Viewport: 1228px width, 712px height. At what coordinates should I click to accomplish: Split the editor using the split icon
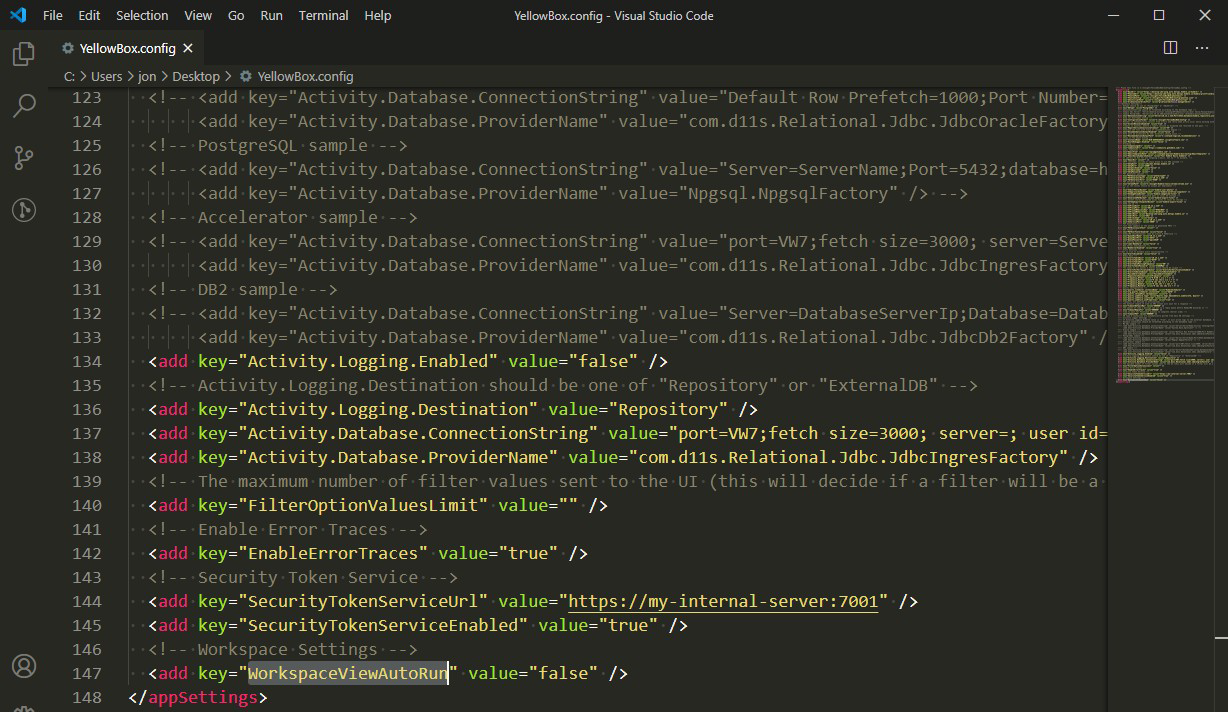click(1170, 47)
